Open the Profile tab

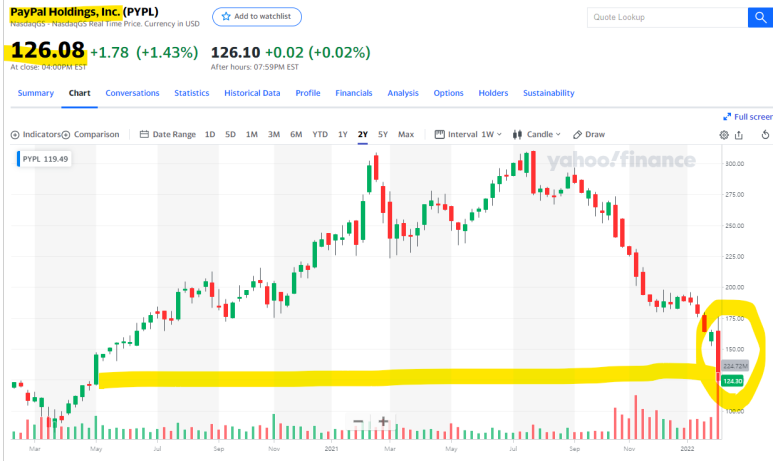[x=308, y=93]
